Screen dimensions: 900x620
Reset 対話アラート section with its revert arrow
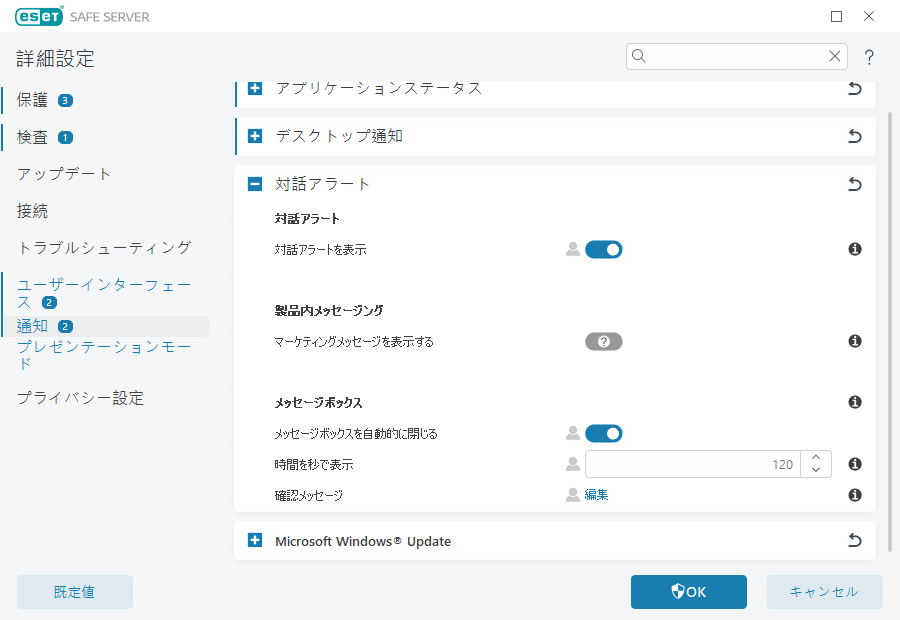pos(854,184)
